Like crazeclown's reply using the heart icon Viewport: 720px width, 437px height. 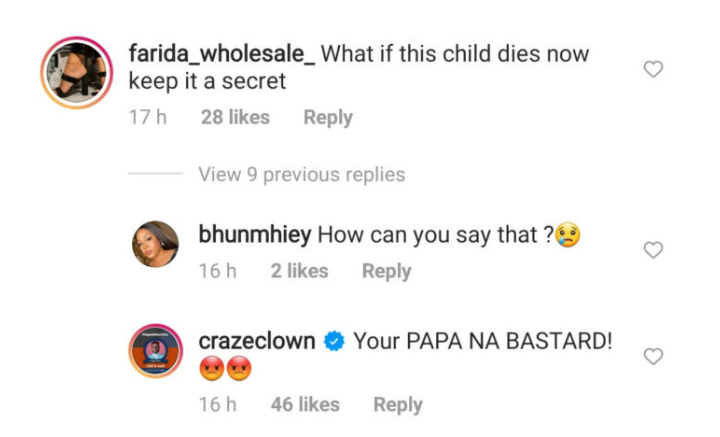(x=653, y=356)
